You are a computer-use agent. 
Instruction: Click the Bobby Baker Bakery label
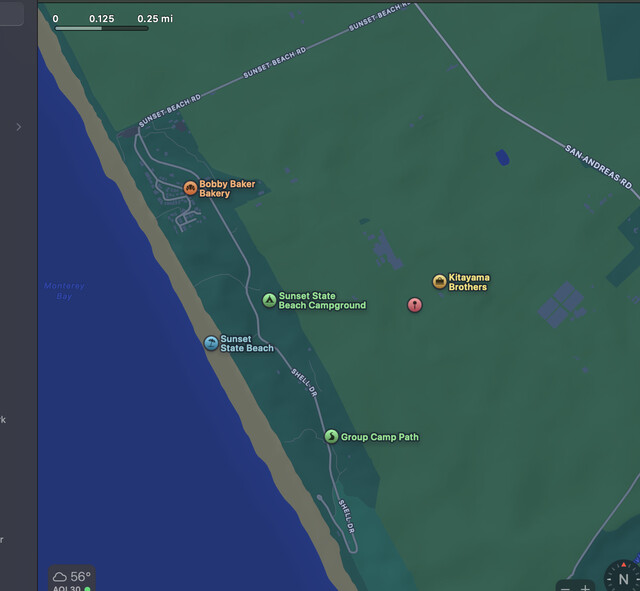point(227,189)
